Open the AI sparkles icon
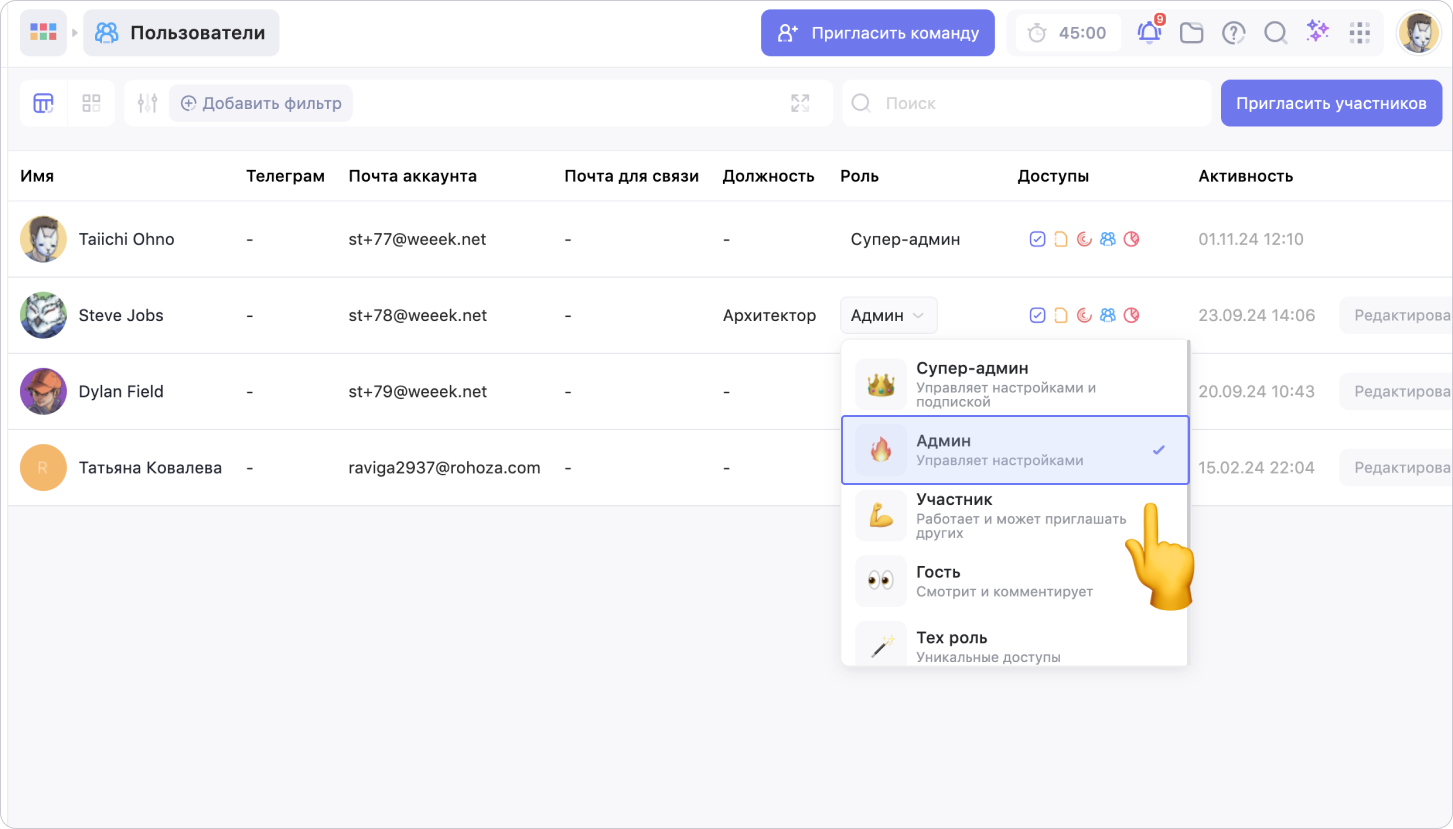Viewport: 1453px width, 829px height. (x=1317, y=33)
